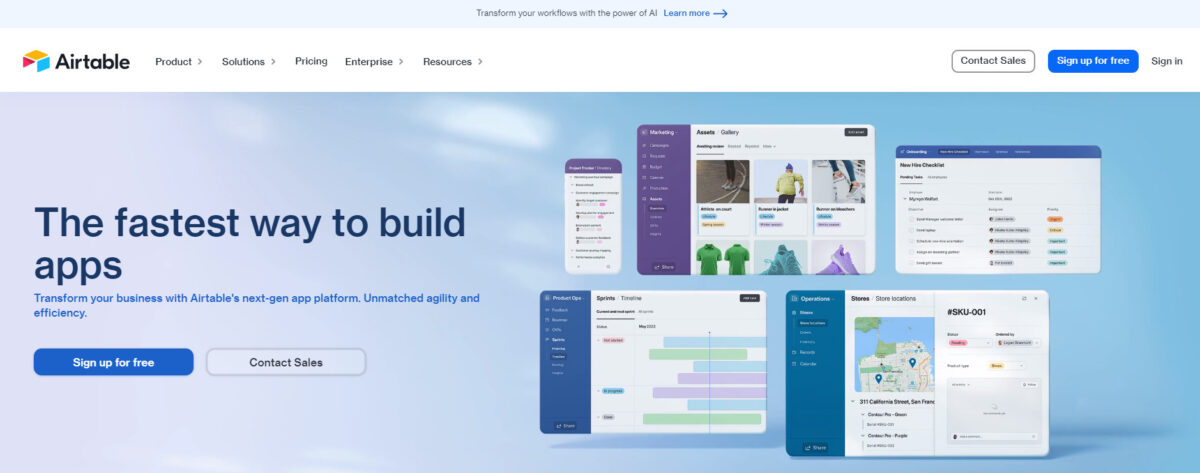Select Pending Tasks tab in checklist
The height and width of the screenshot is (473, 1200).
911,177
